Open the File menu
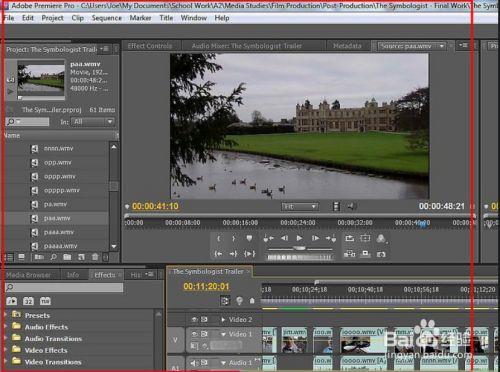Image resolution: width=500 pixels, height=372 pixels. [x=9, y=18]
